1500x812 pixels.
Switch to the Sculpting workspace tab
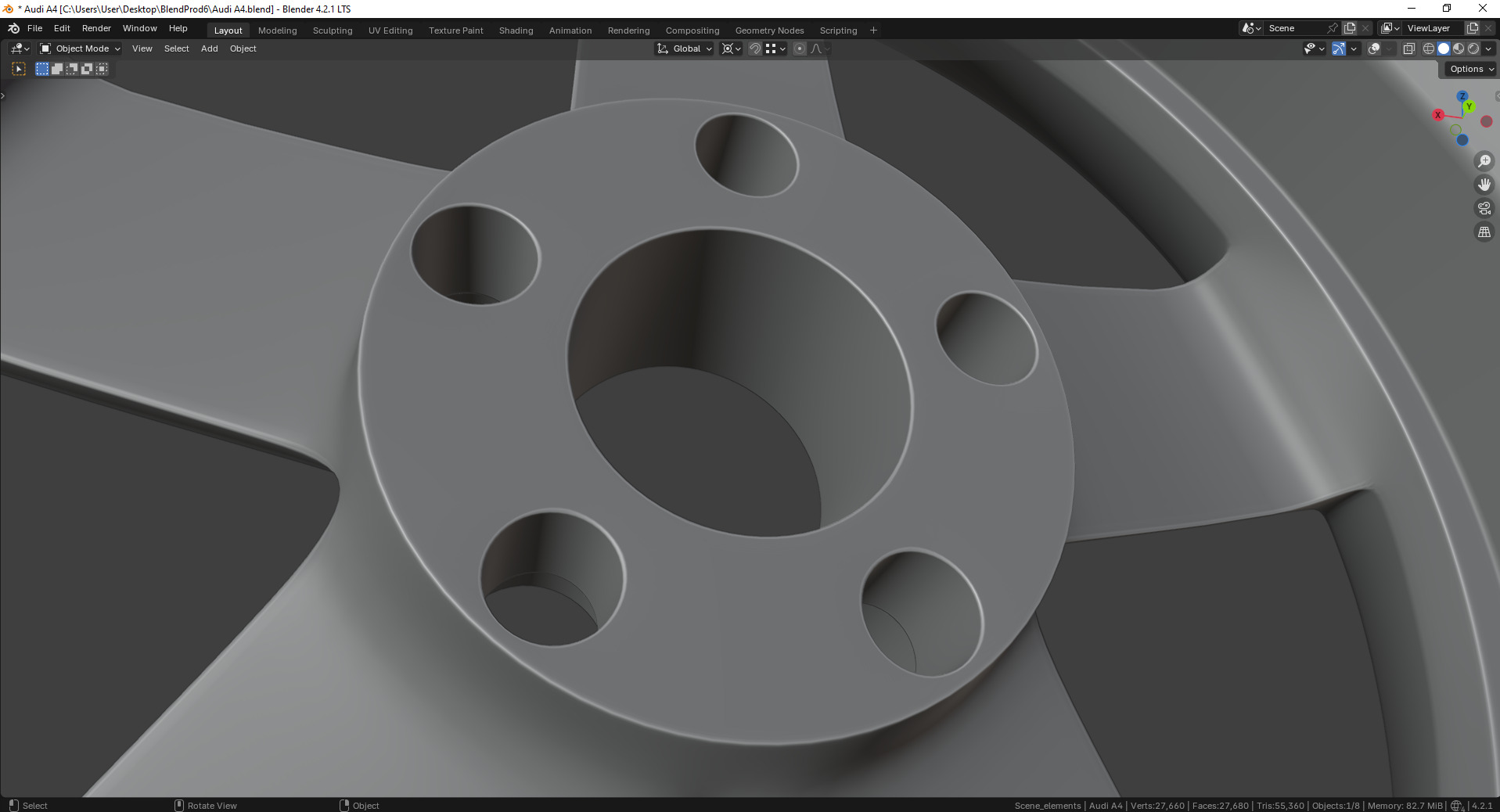click(333, 31)
